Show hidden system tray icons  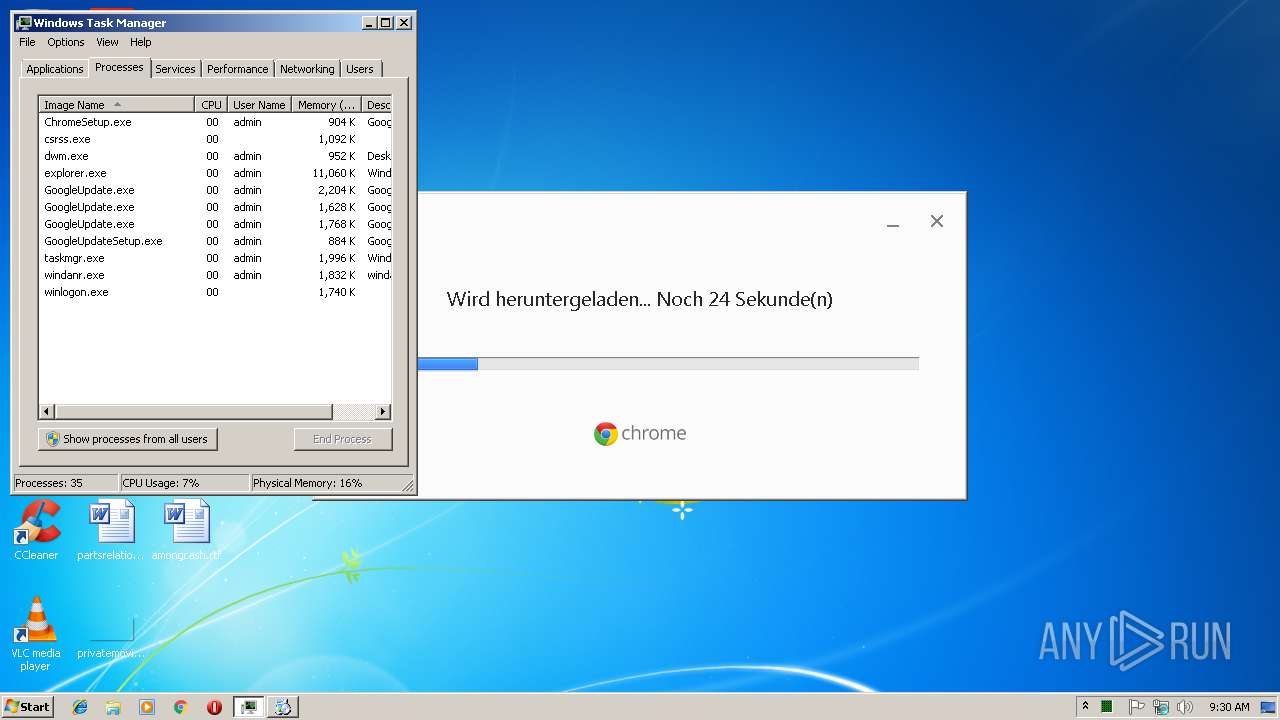click(x=1085, y=706)
